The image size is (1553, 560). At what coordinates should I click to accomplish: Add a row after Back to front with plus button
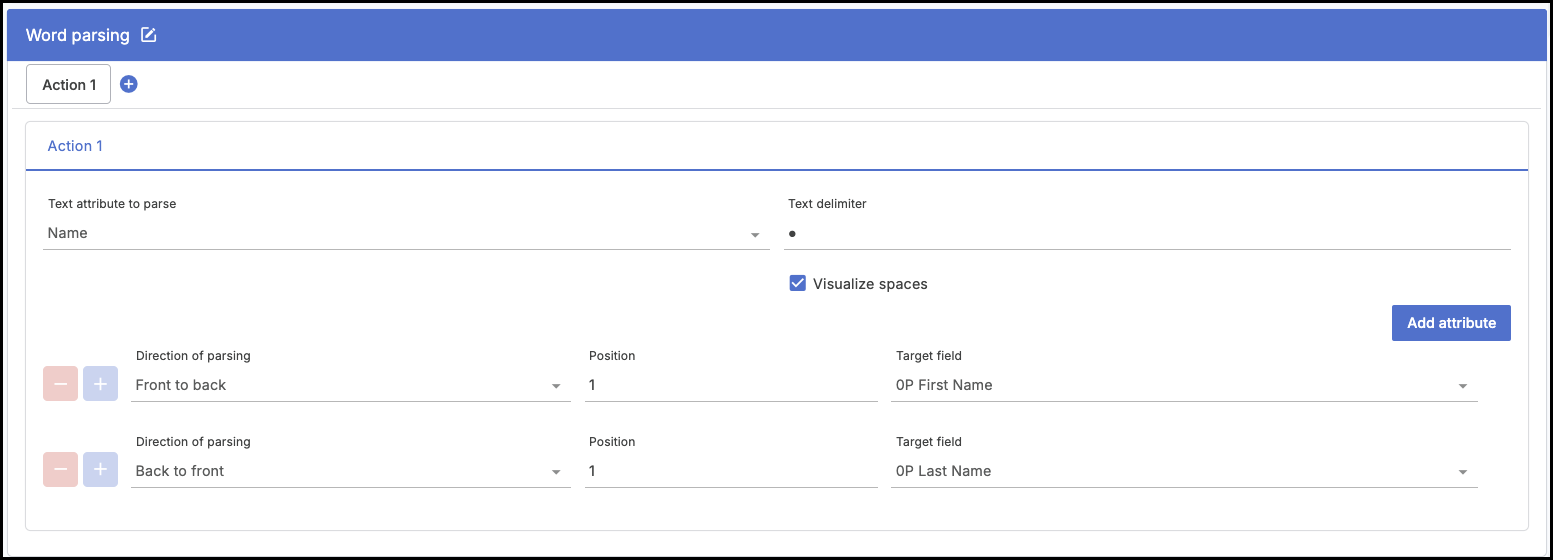click(100, 471)
